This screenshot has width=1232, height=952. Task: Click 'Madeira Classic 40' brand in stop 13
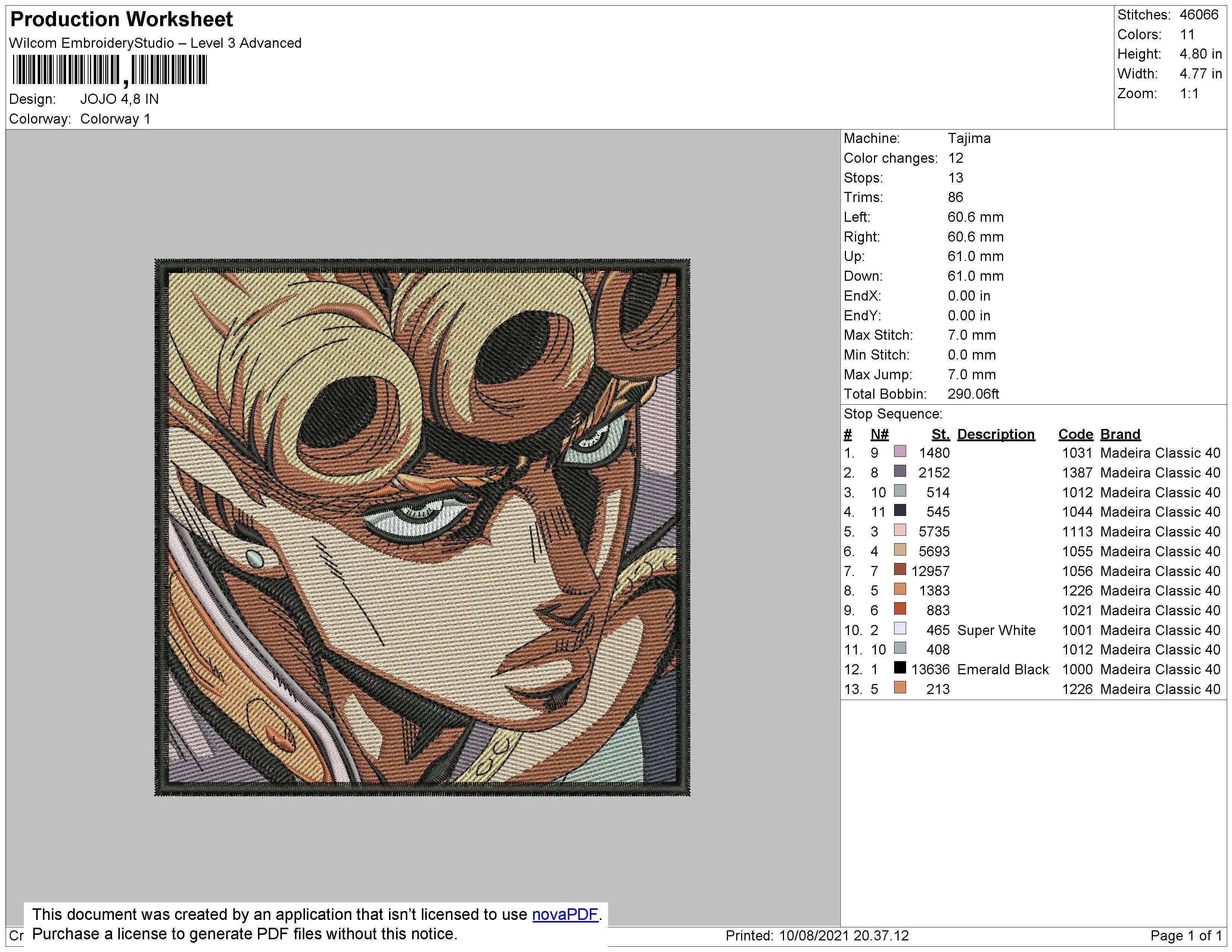(x=1160, y=689)
